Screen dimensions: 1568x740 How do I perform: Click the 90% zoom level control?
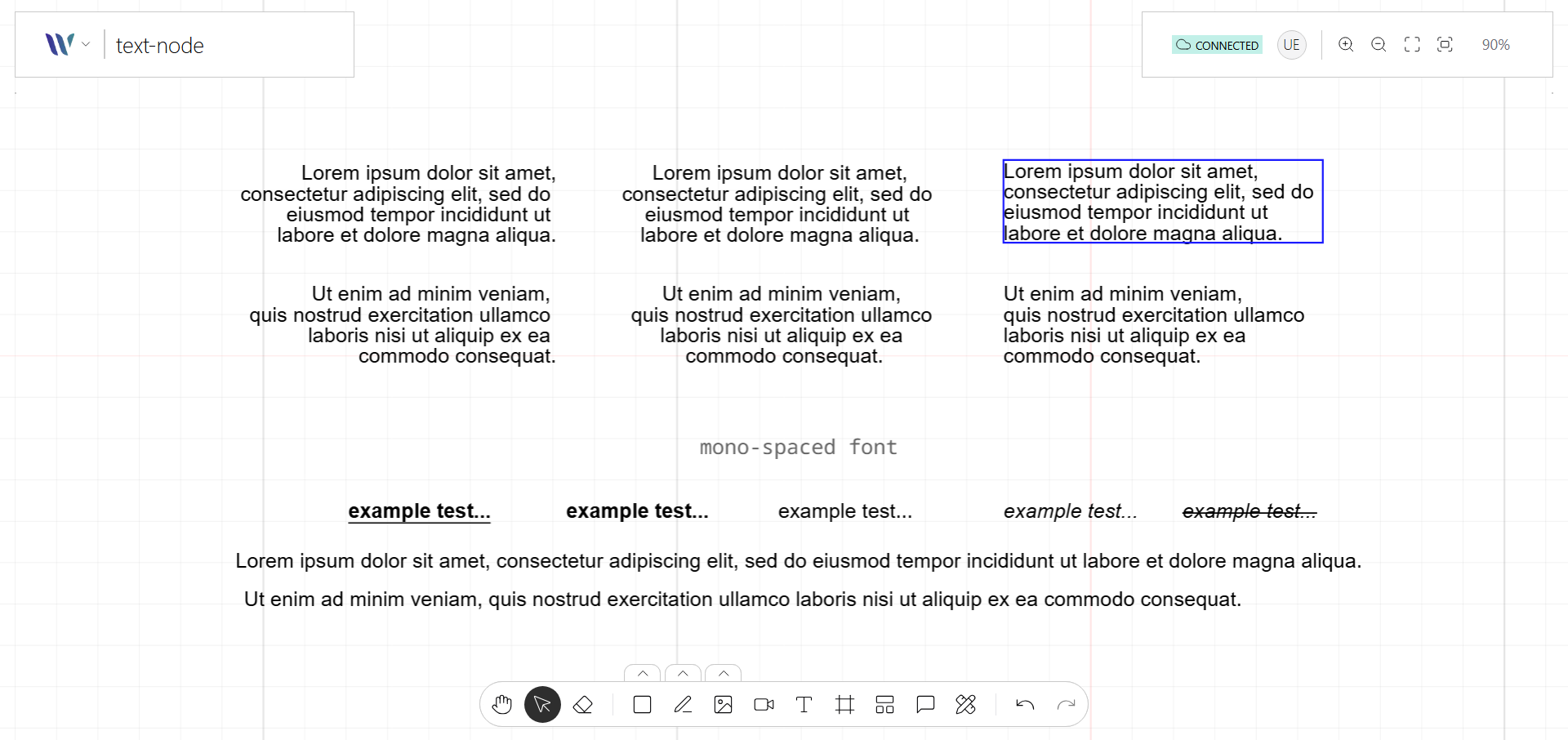1495,45
